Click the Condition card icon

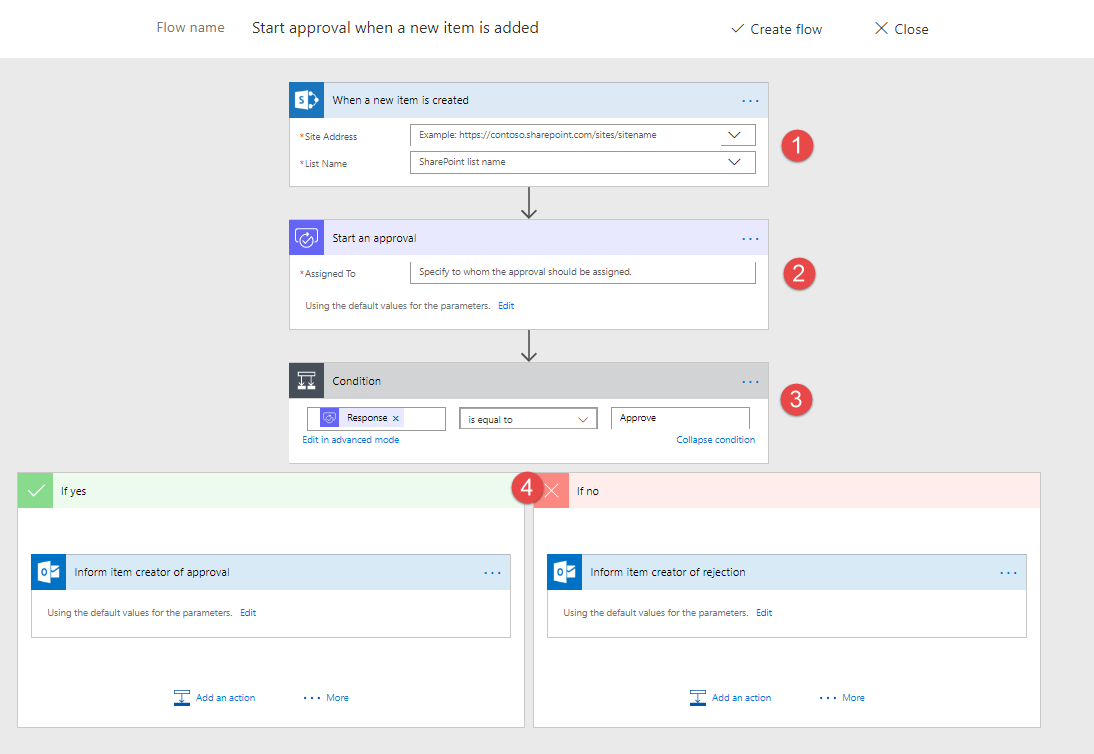tap(306, 380)
